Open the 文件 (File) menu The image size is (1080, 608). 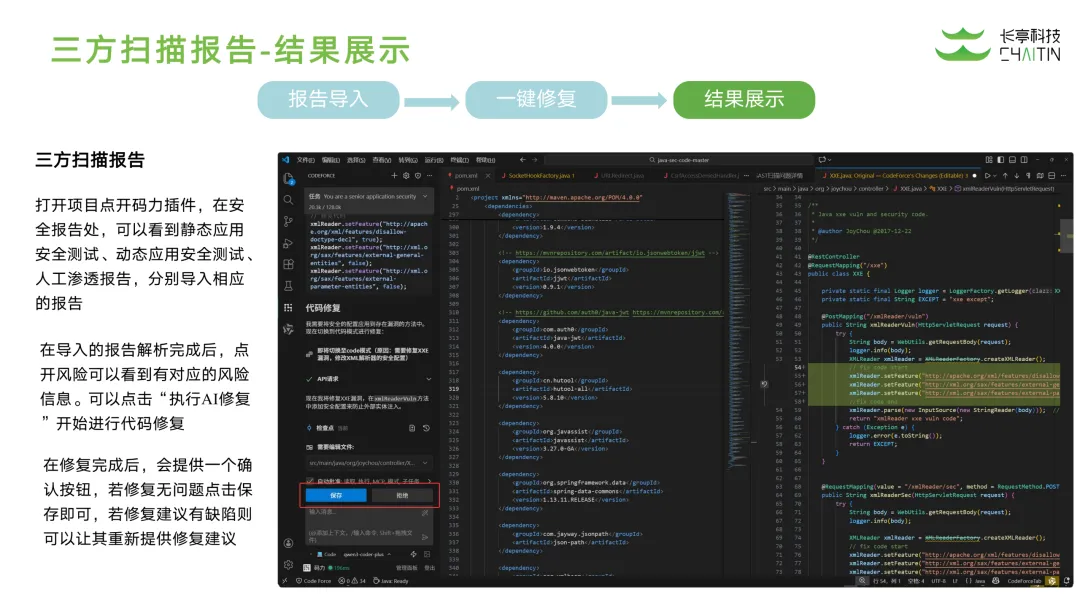305,160
